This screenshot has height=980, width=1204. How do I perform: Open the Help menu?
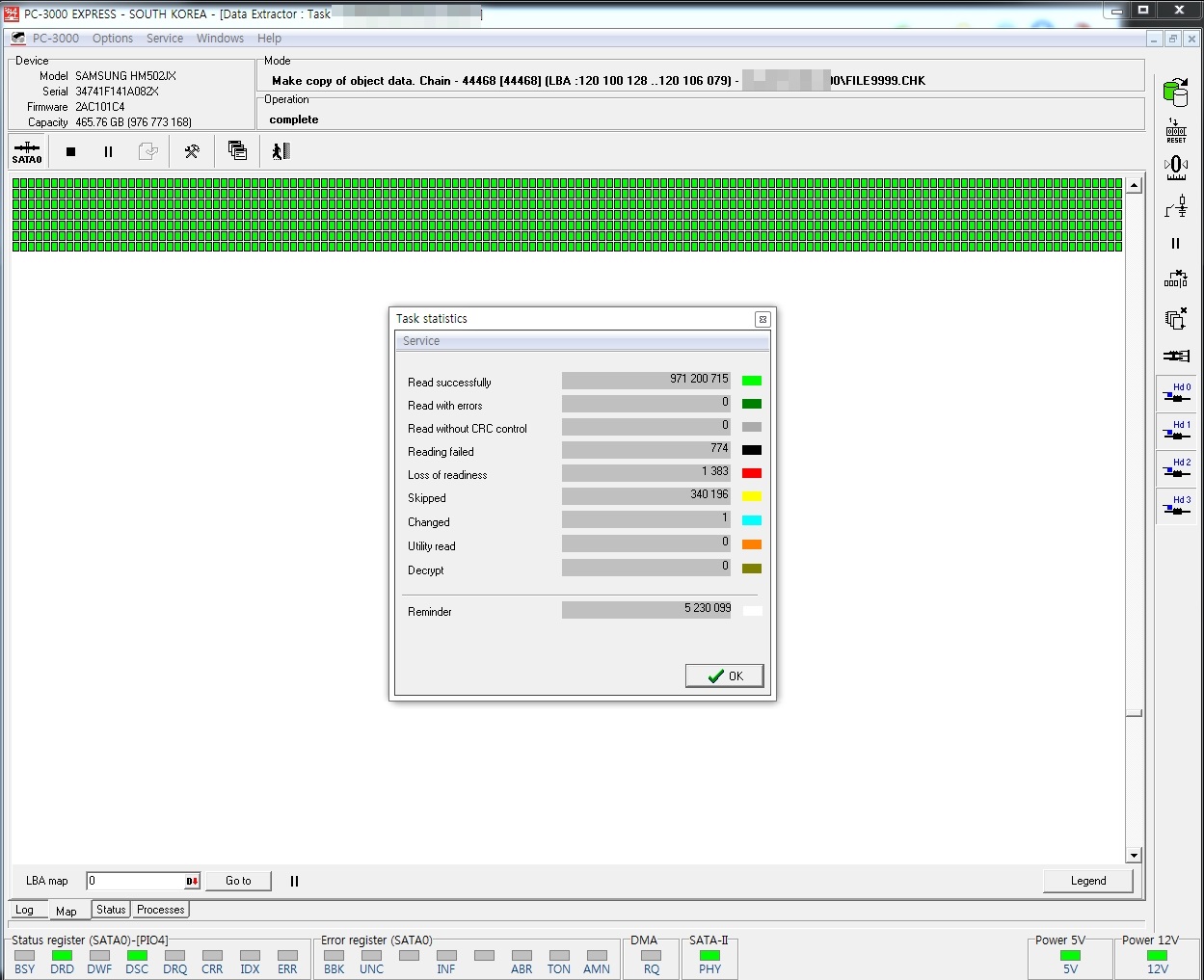click(269, 39)
